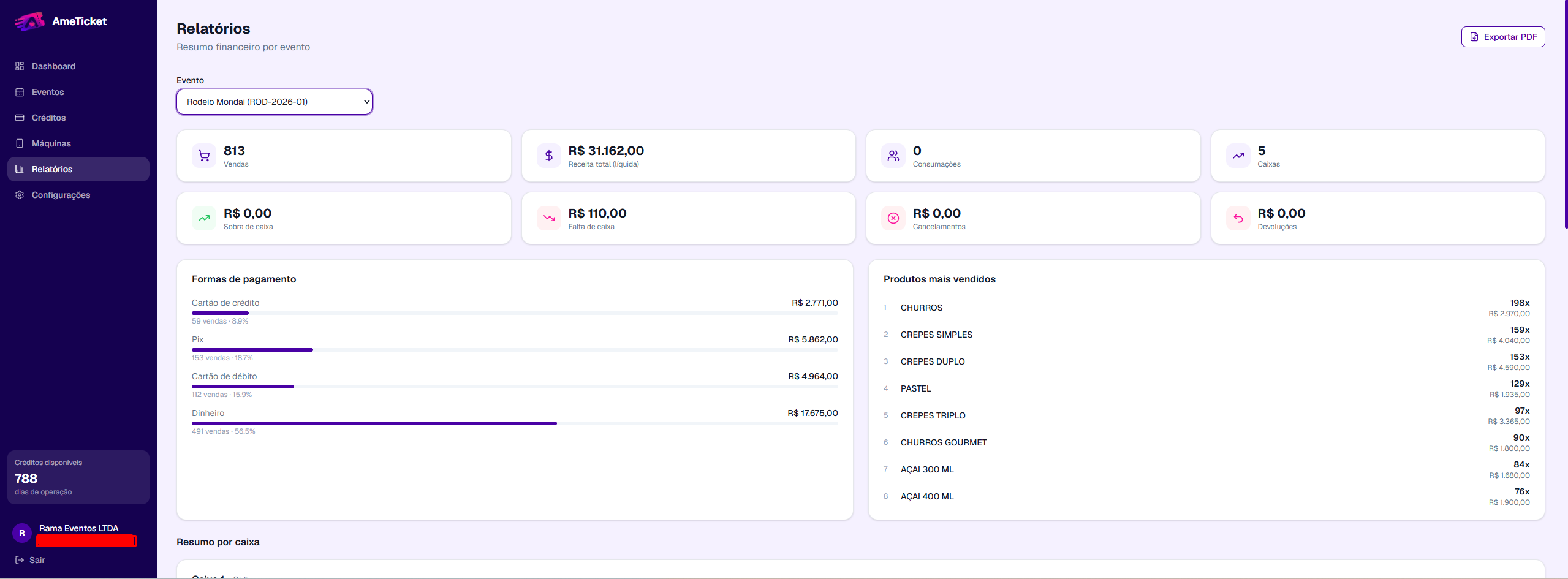Screen dimensions: 1568x579
Task: Click the AmeTicket logo icon
Action: tap(29, 21)
